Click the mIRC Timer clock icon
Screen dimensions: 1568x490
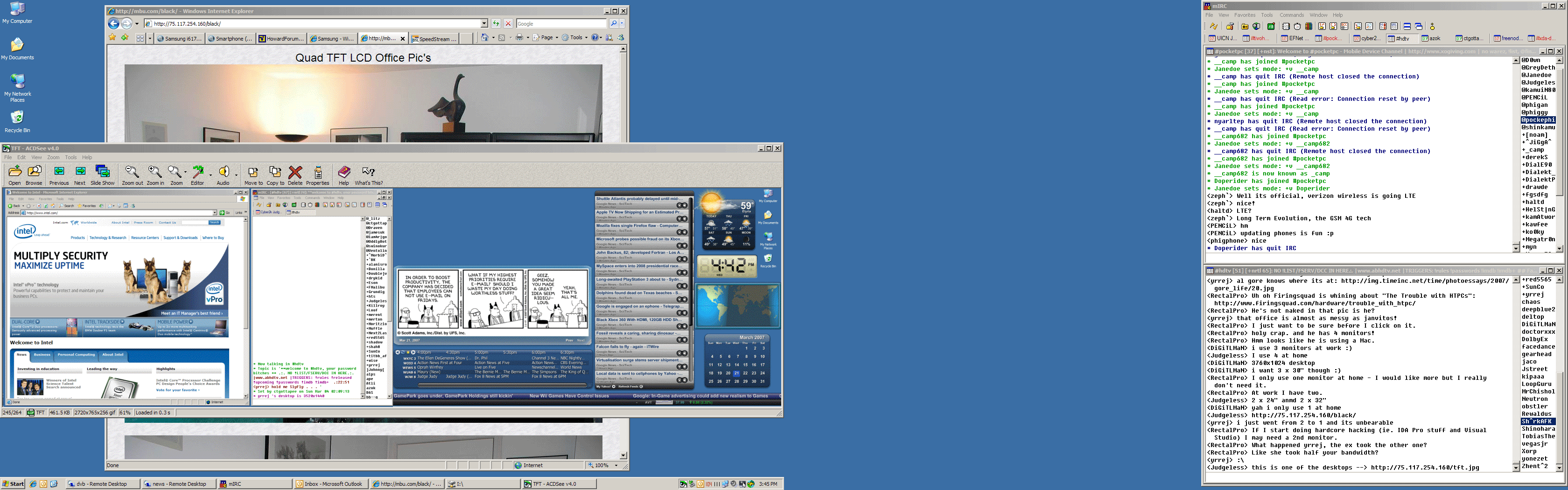(x=1297, y=26)
